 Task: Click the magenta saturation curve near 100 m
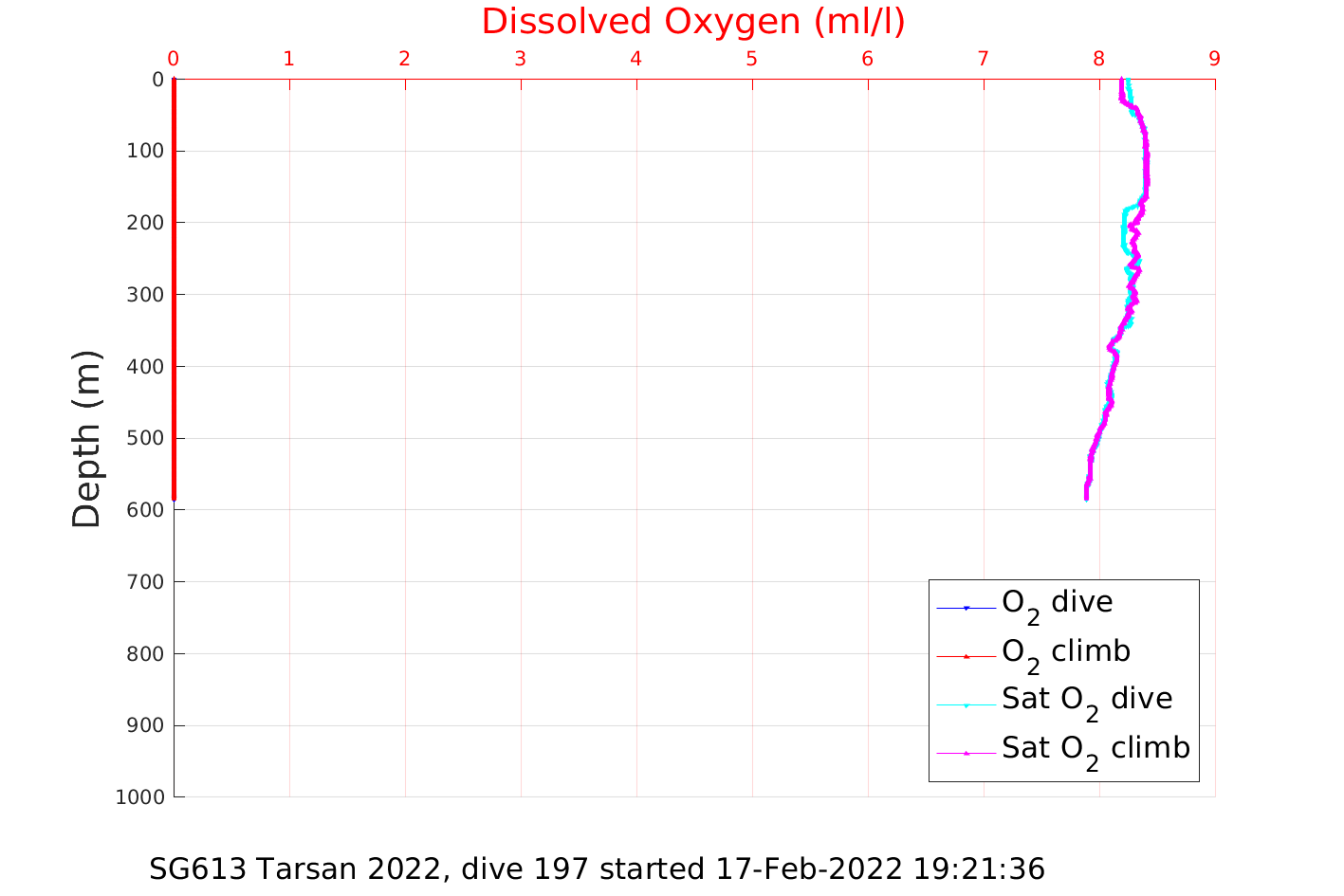tap(1146, 151)
